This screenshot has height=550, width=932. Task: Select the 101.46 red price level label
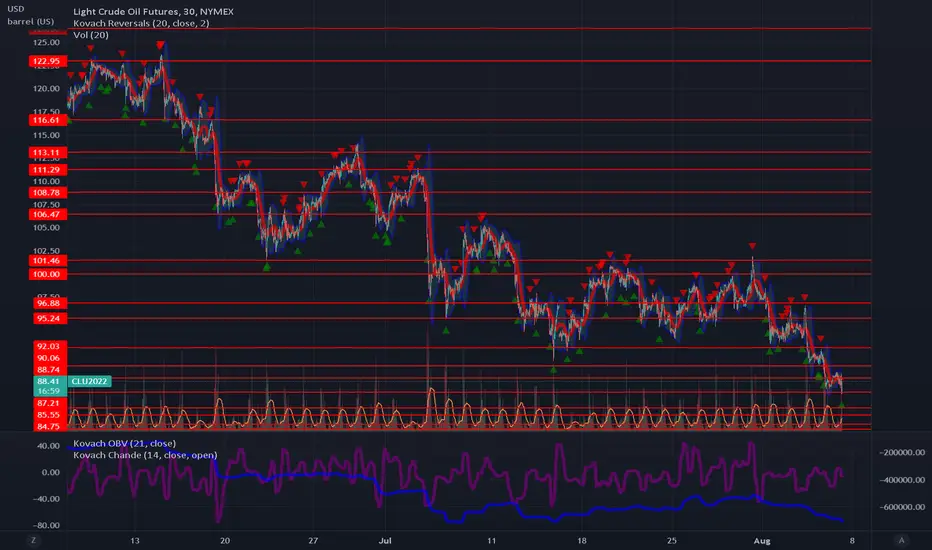pos(46,260)
